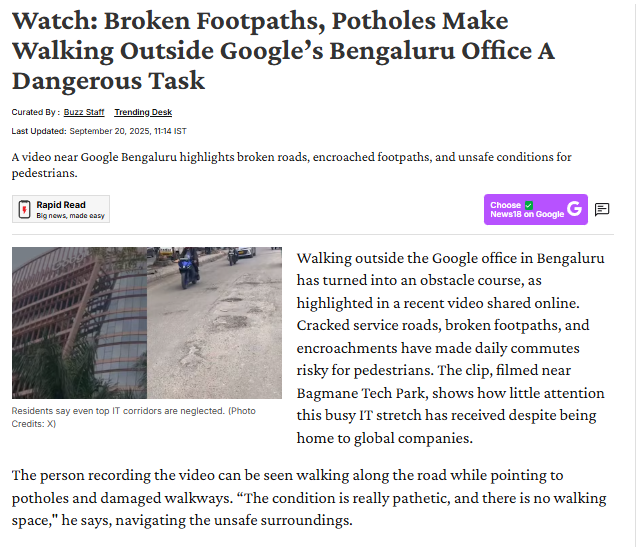Click the Google G logo icon

click(574, 209)
